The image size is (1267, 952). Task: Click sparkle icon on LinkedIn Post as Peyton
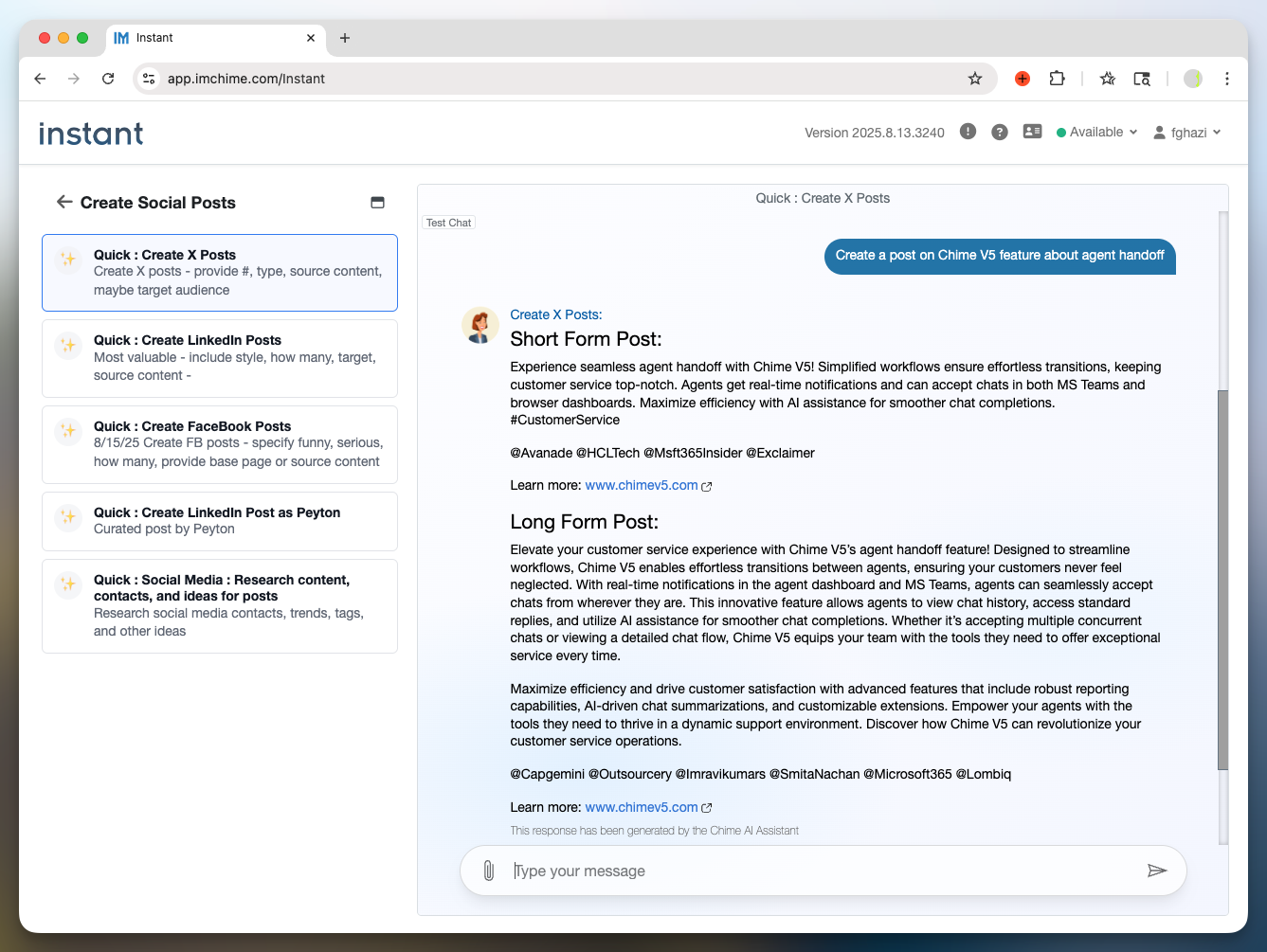click(x=68, y=516)
